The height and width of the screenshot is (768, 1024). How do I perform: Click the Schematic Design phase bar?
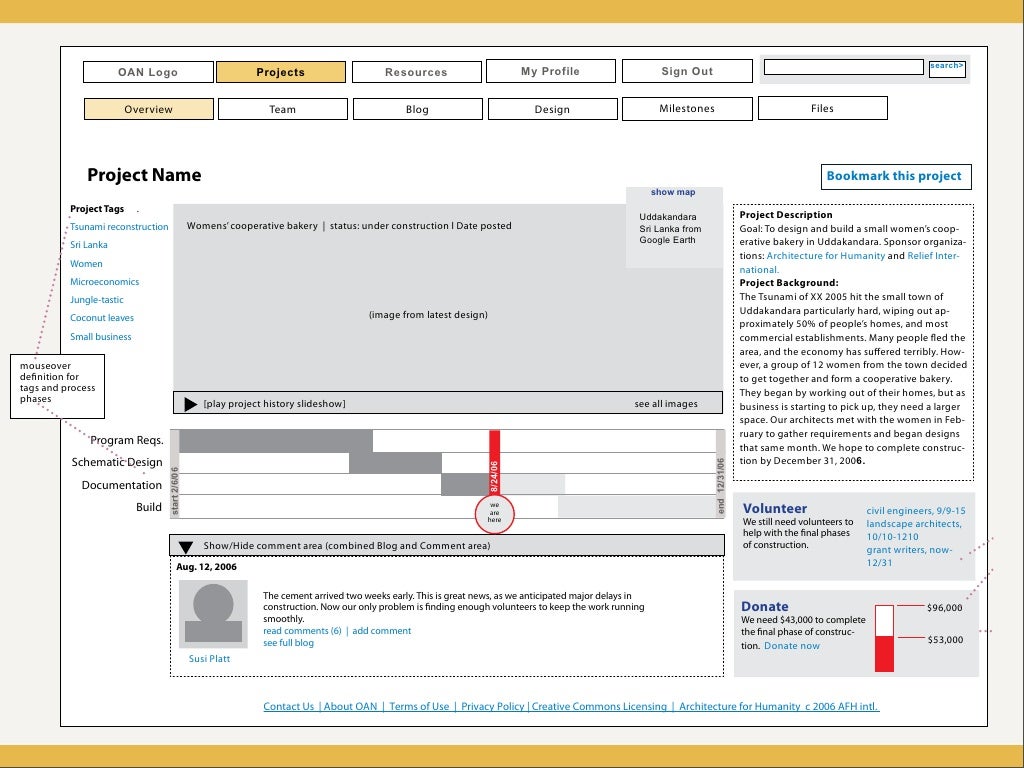[x=395, y=463]
